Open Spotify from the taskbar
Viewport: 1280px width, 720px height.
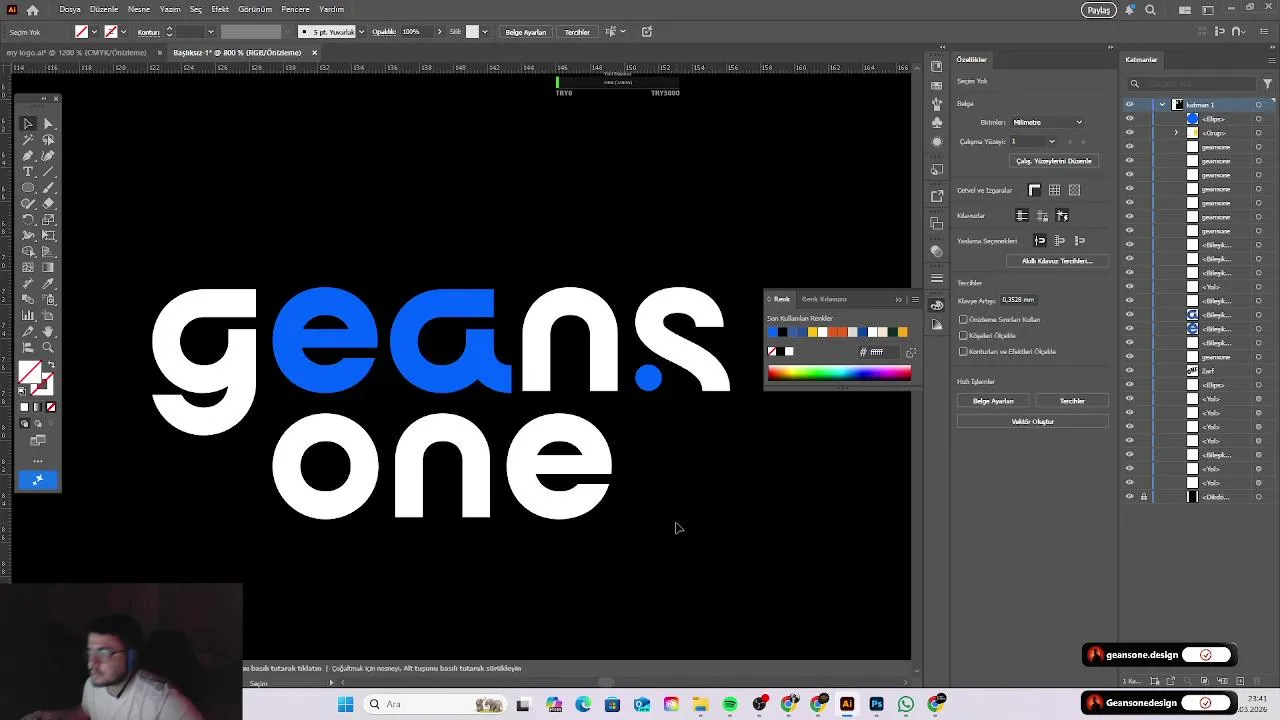[x=730, y=704]
